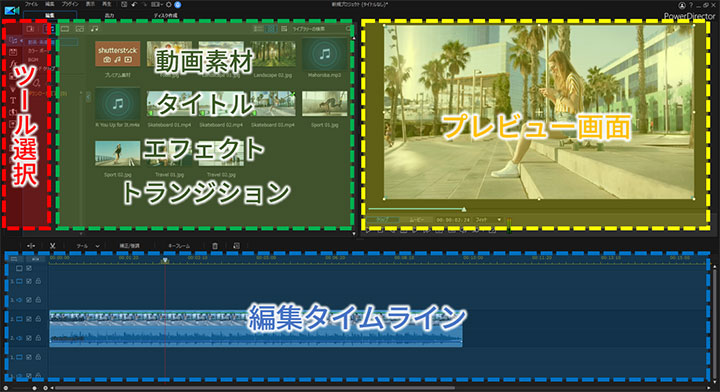Click the preview playback seek slider handle
This screenshot has height=392, width=720.
[x=464, y=209]
